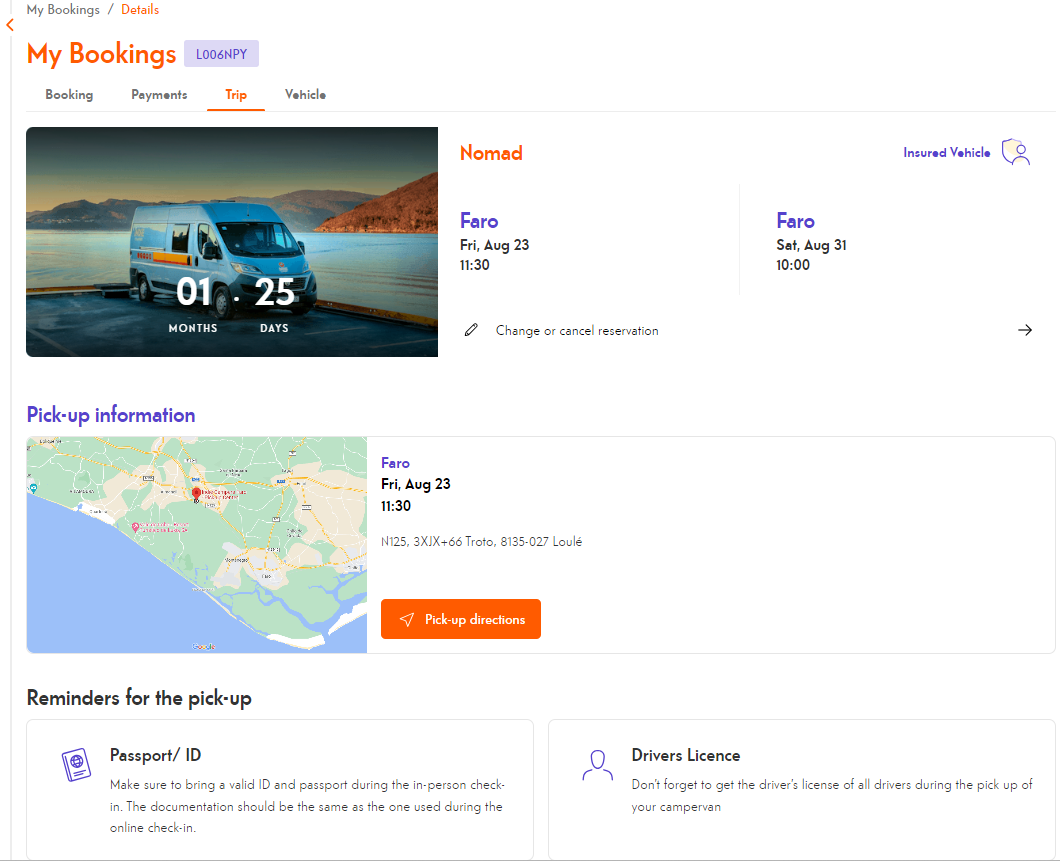1060x861 pixels.
Task: Click the Details breadcrumb
Action: tap(140, 10)
